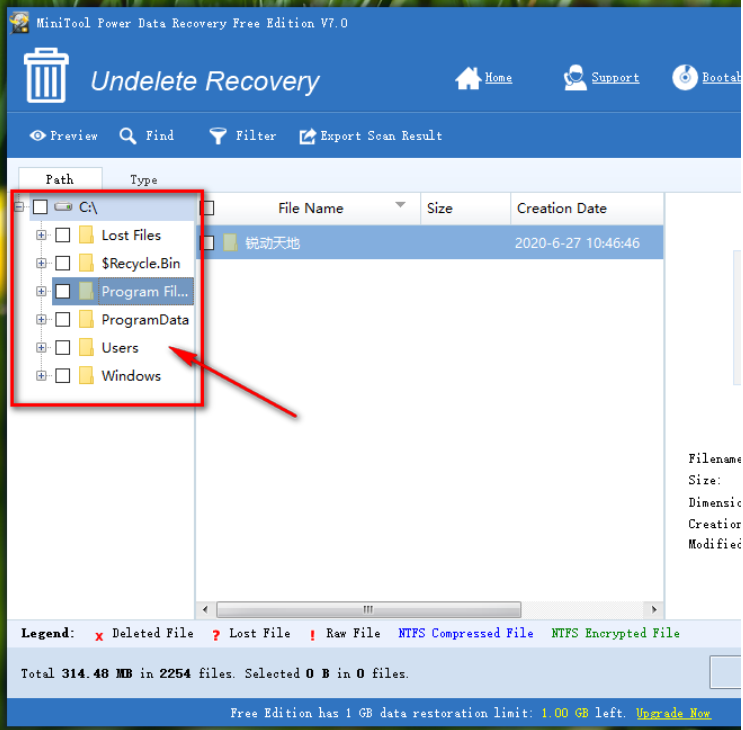Viewport: 743px width, 730px height.
Task: Click the 2020-6-27 10:46:46 date cell
Action: pos(577,243)
